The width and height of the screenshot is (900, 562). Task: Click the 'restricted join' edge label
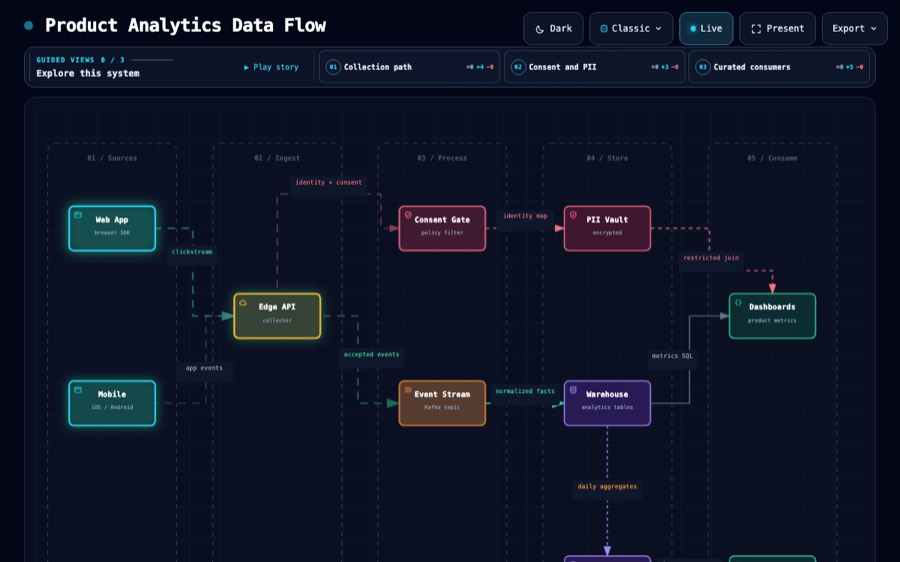pyautogui.click(x=711, y=258)
